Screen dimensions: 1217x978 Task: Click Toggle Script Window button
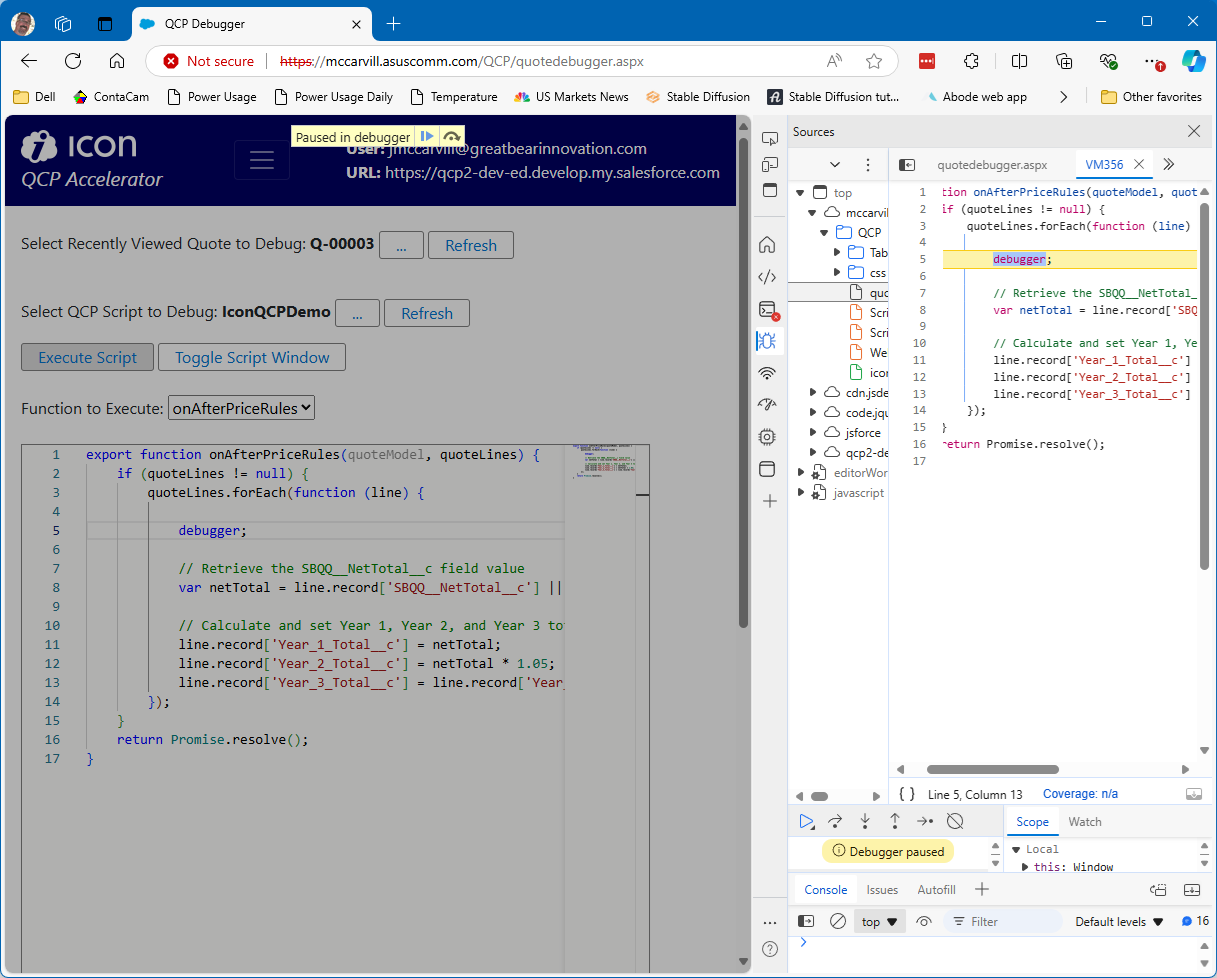point(252,357)
